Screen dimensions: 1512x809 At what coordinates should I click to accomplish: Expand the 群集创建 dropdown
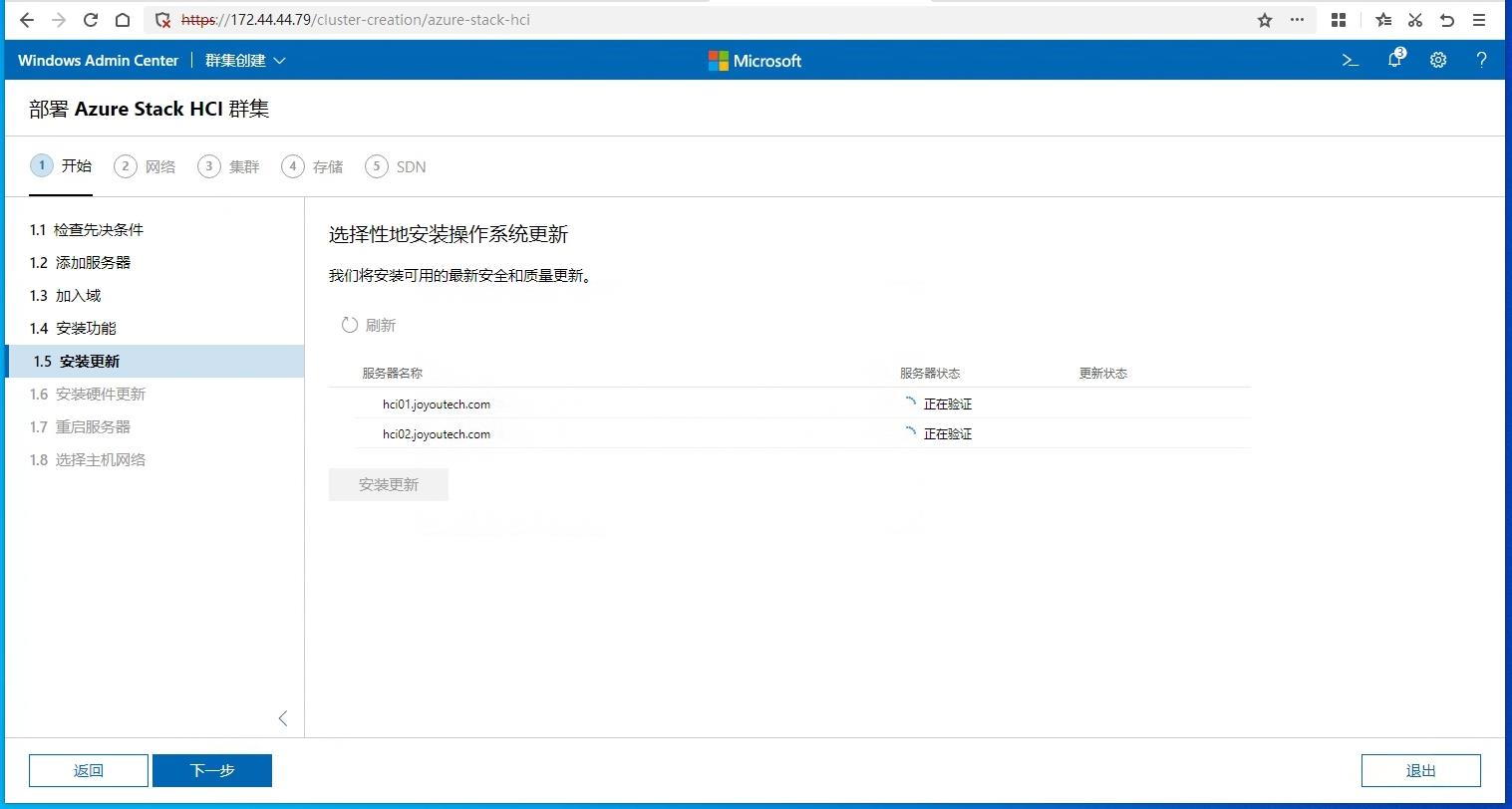[245, 61]
